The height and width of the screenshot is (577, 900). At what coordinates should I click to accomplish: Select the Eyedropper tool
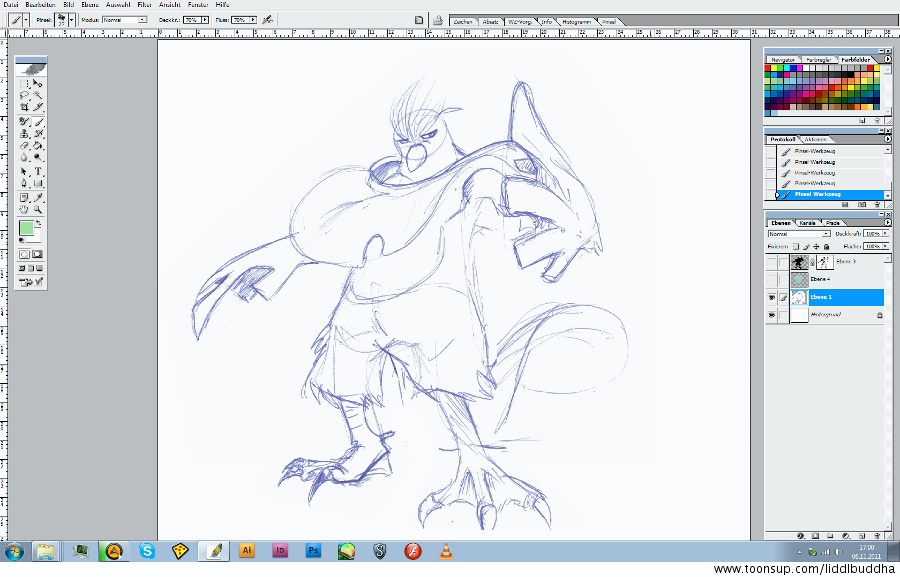tap(38, 197)
